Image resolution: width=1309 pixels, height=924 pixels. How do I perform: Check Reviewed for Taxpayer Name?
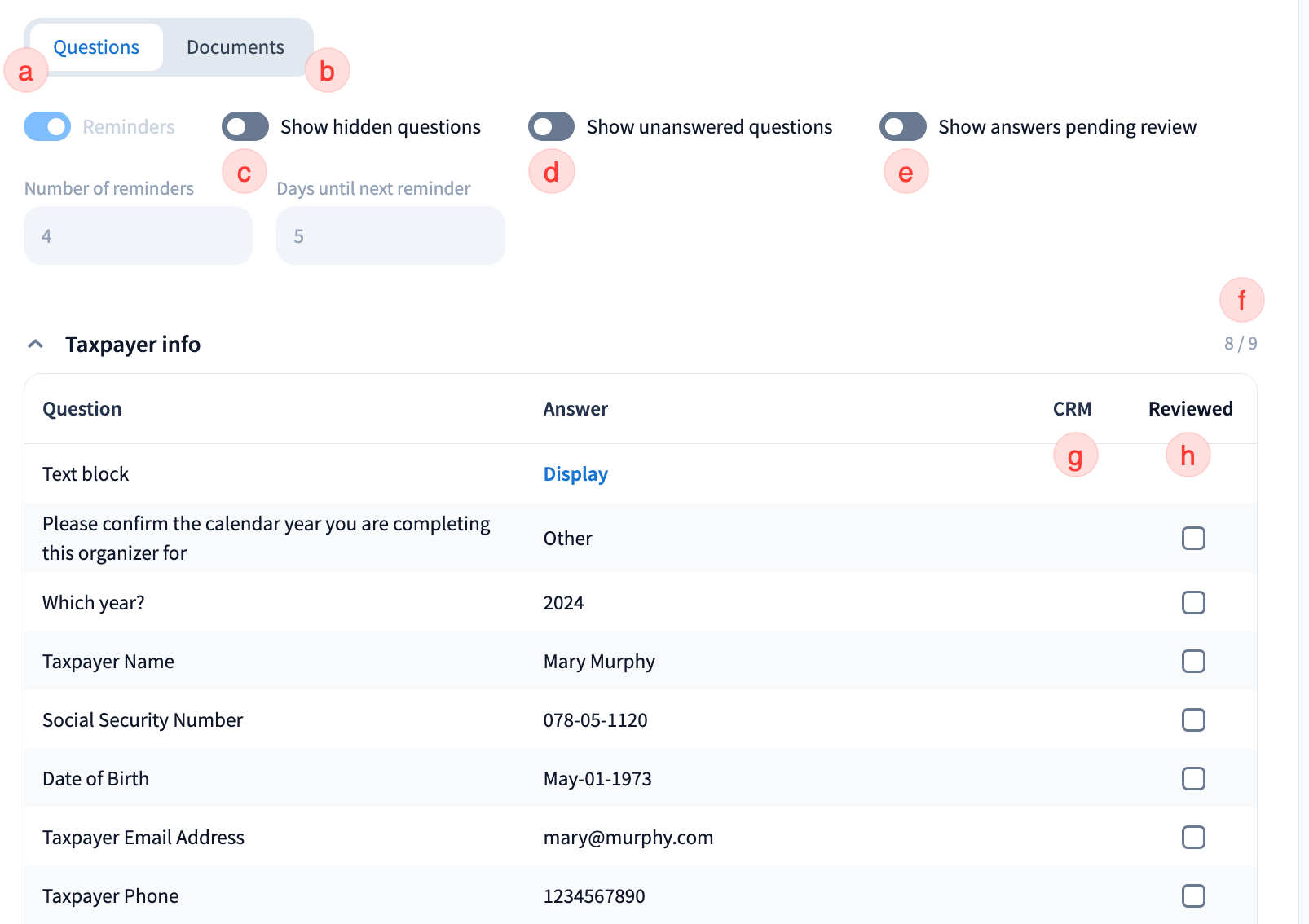click(1193, 662)
